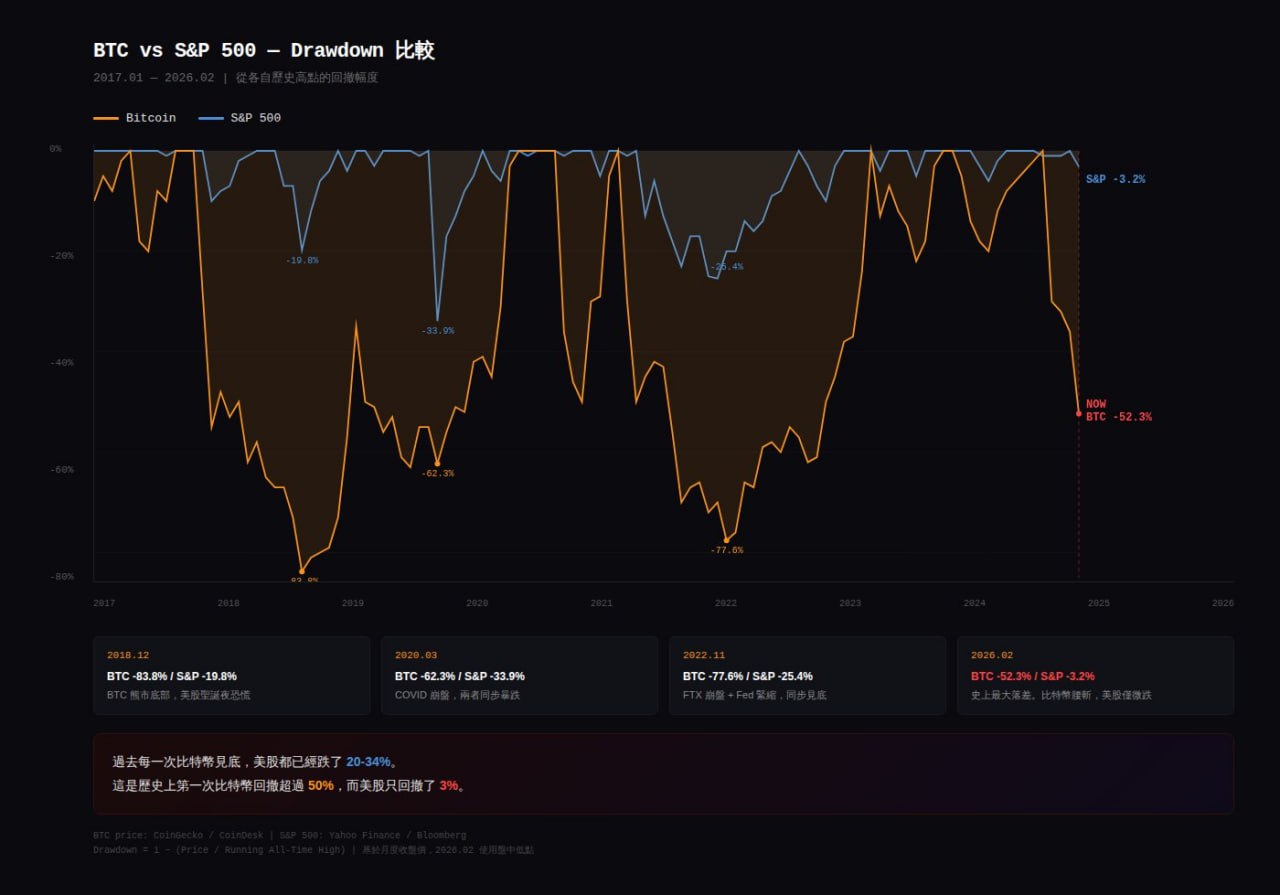This screenshot has width=1280, height=895.
Task: Click the orange 50% highlighted figure
Action: pyautogui.click(x=320, y=786)
